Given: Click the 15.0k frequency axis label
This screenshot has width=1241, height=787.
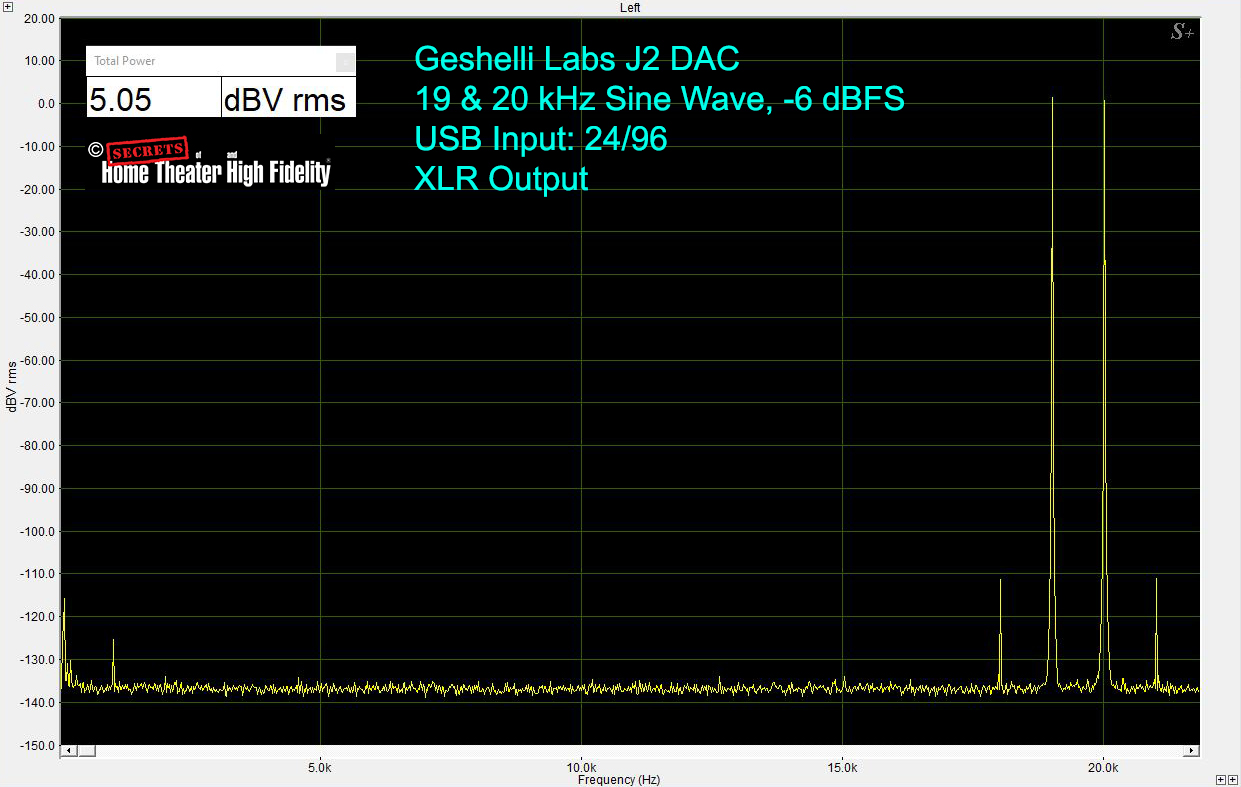Looking at the screenshot, I should [842, 767].
